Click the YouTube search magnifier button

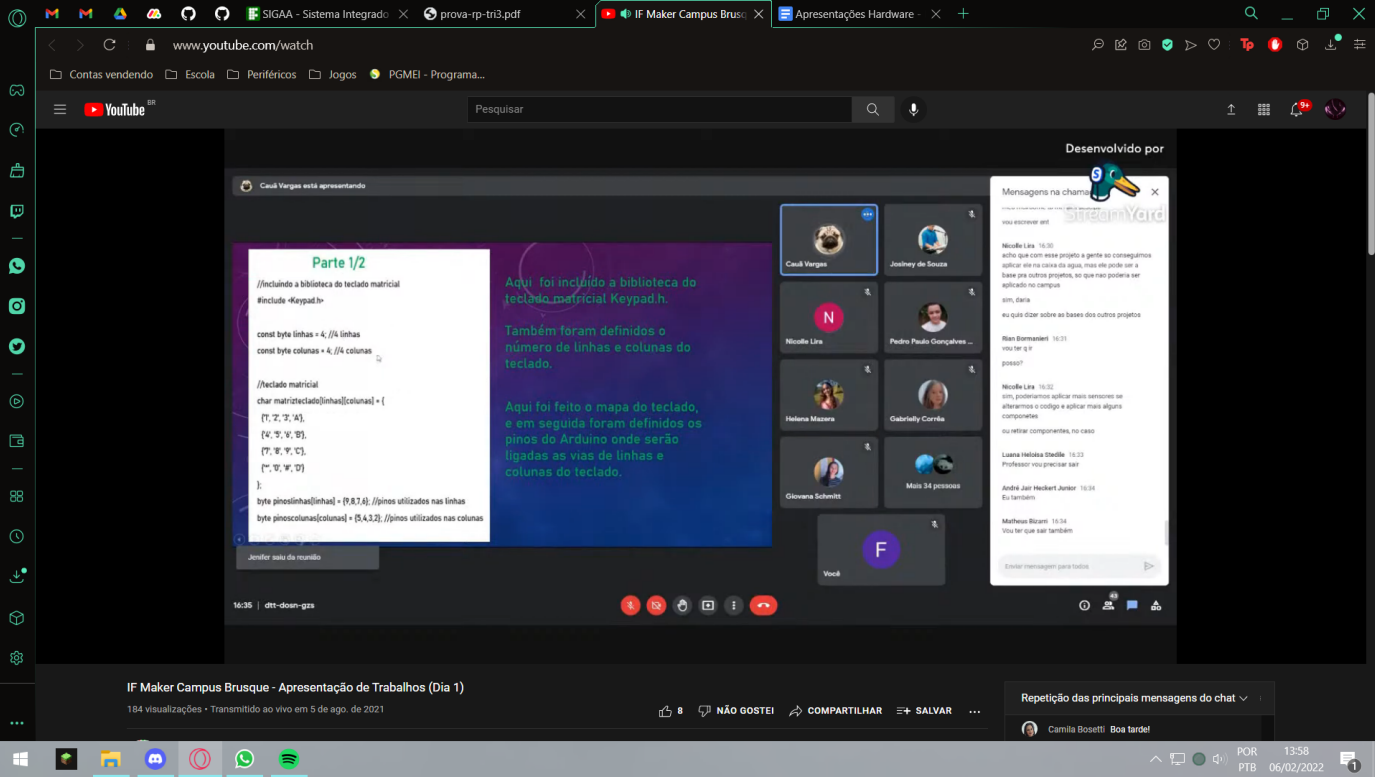(x=873, y=110)
